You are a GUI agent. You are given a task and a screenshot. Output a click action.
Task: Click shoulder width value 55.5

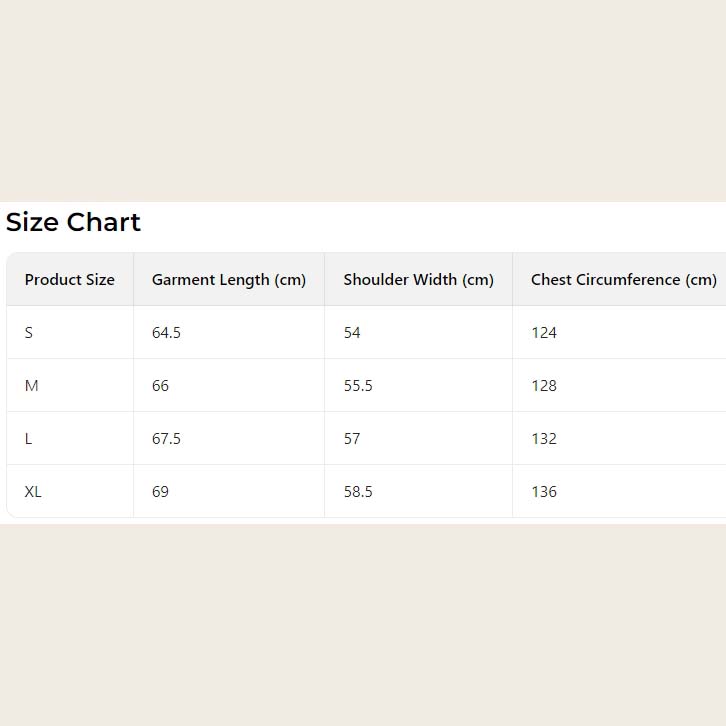[x=358, y=386]
